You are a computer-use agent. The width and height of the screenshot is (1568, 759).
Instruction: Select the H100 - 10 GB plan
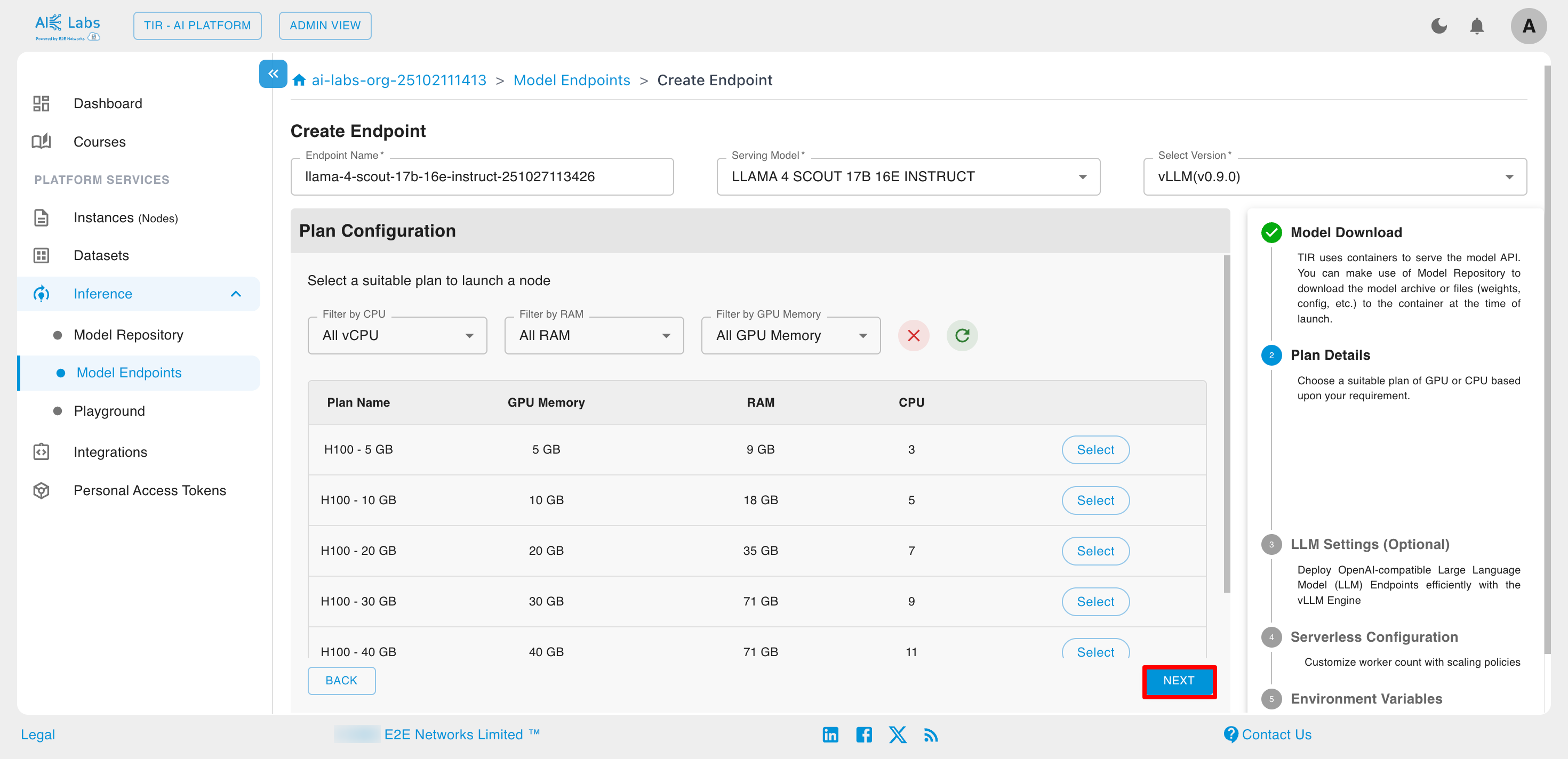1095,500
